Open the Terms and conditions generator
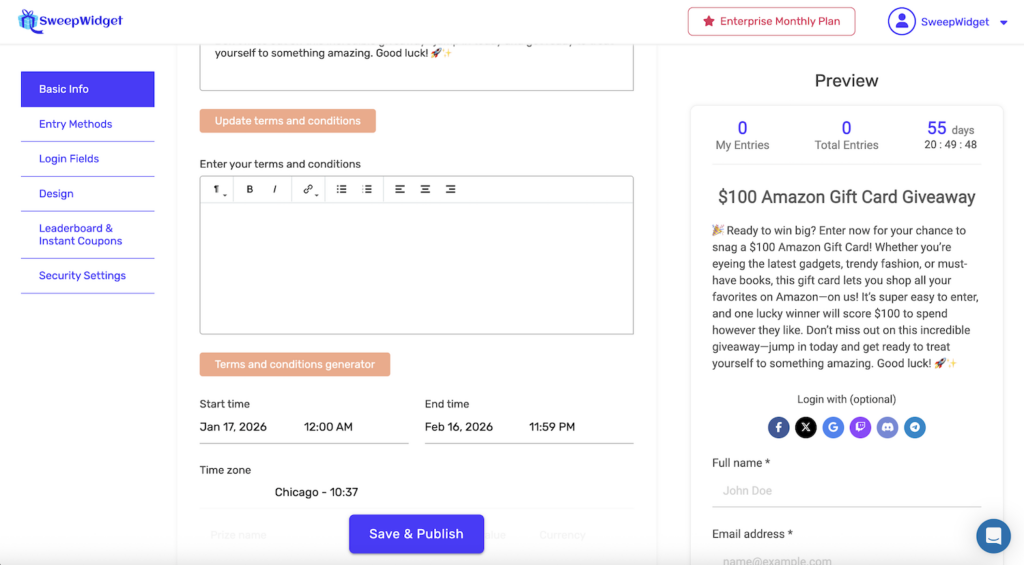 pos(294,364)
